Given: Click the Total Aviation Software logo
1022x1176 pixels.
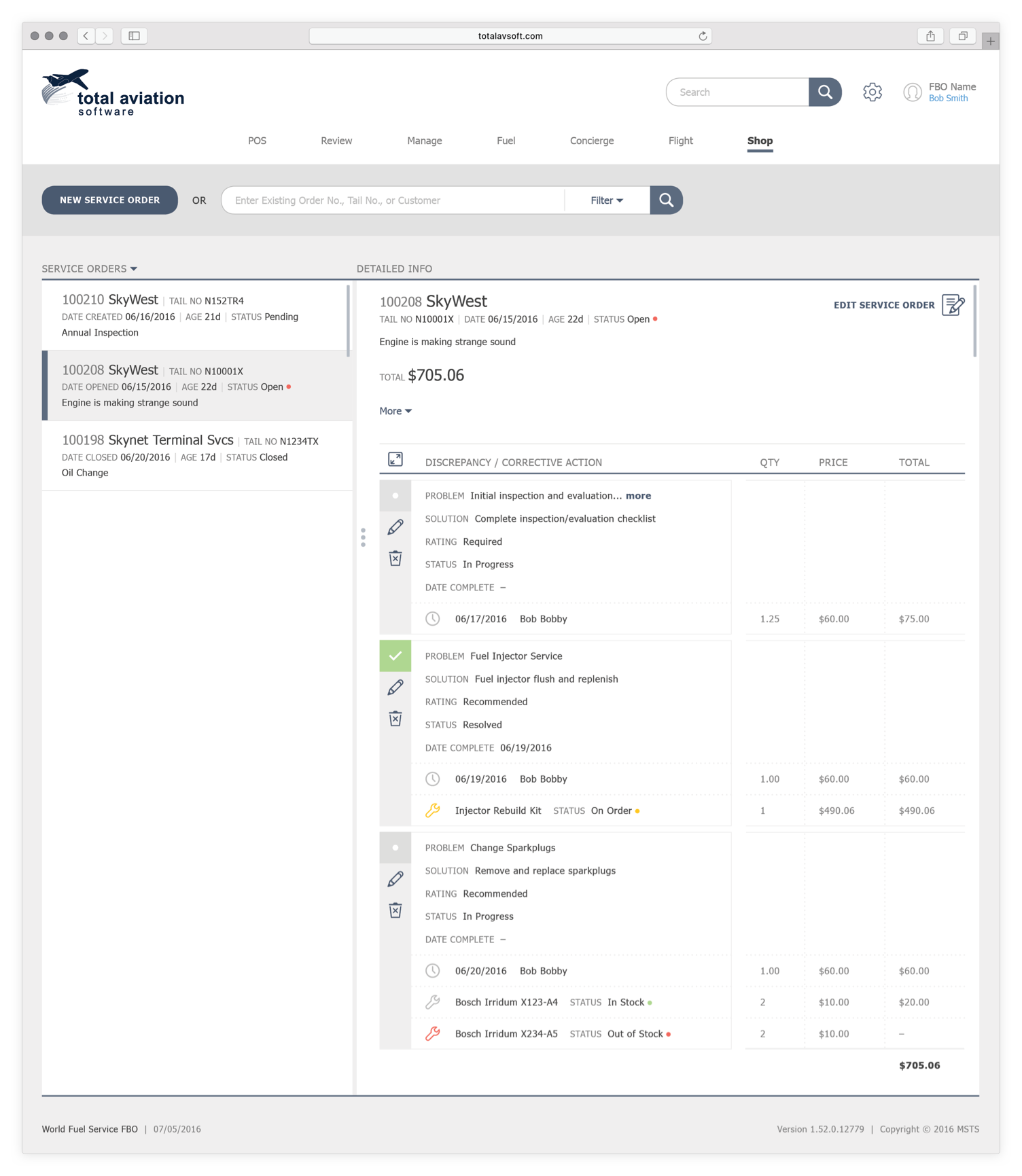Looking at the screenshot, I should (113, 92).
